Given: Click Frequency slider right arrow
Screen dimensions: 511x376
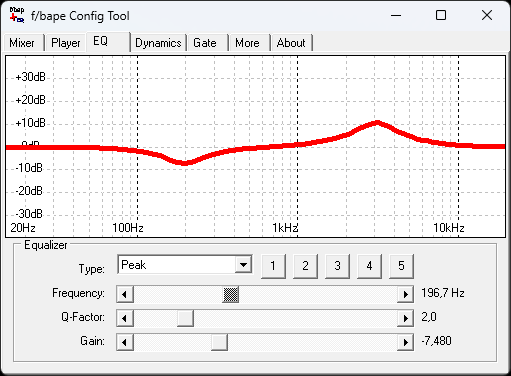Looking at the screenshot, I should [405, 294].
